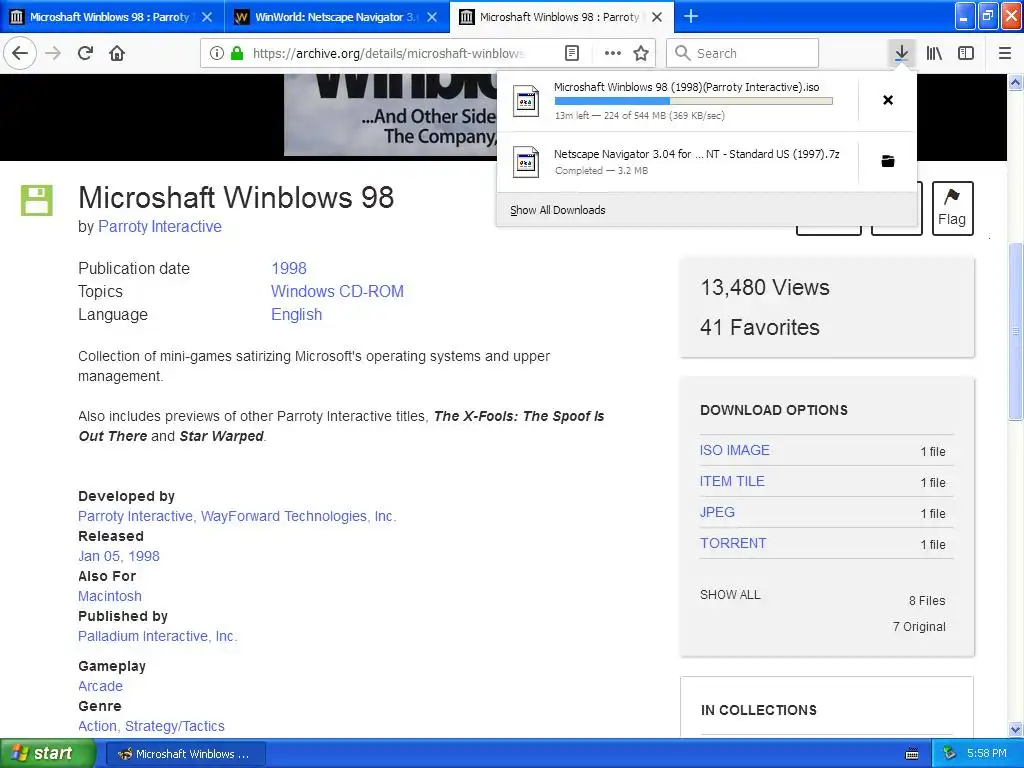Cancel the Winblows 98 iso download
1024x768 pixels.
888,100
